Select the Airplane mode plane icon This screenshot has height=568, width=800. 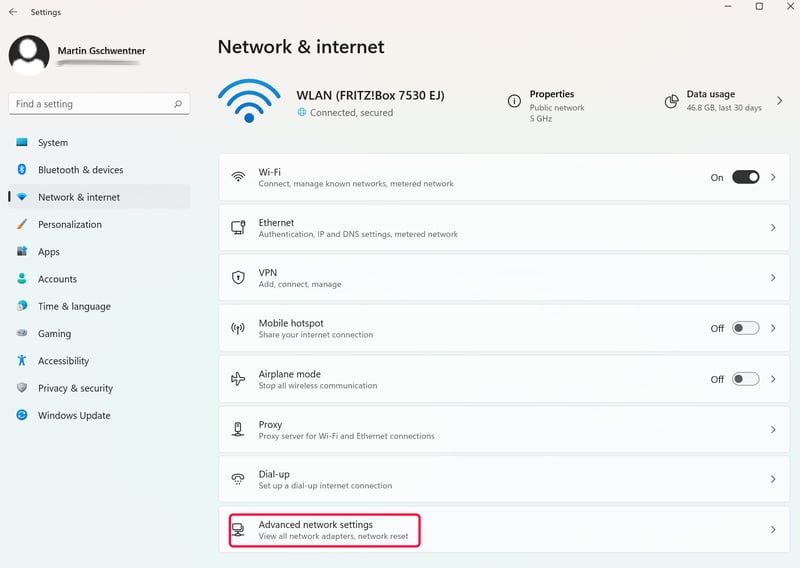pos(238,379)
